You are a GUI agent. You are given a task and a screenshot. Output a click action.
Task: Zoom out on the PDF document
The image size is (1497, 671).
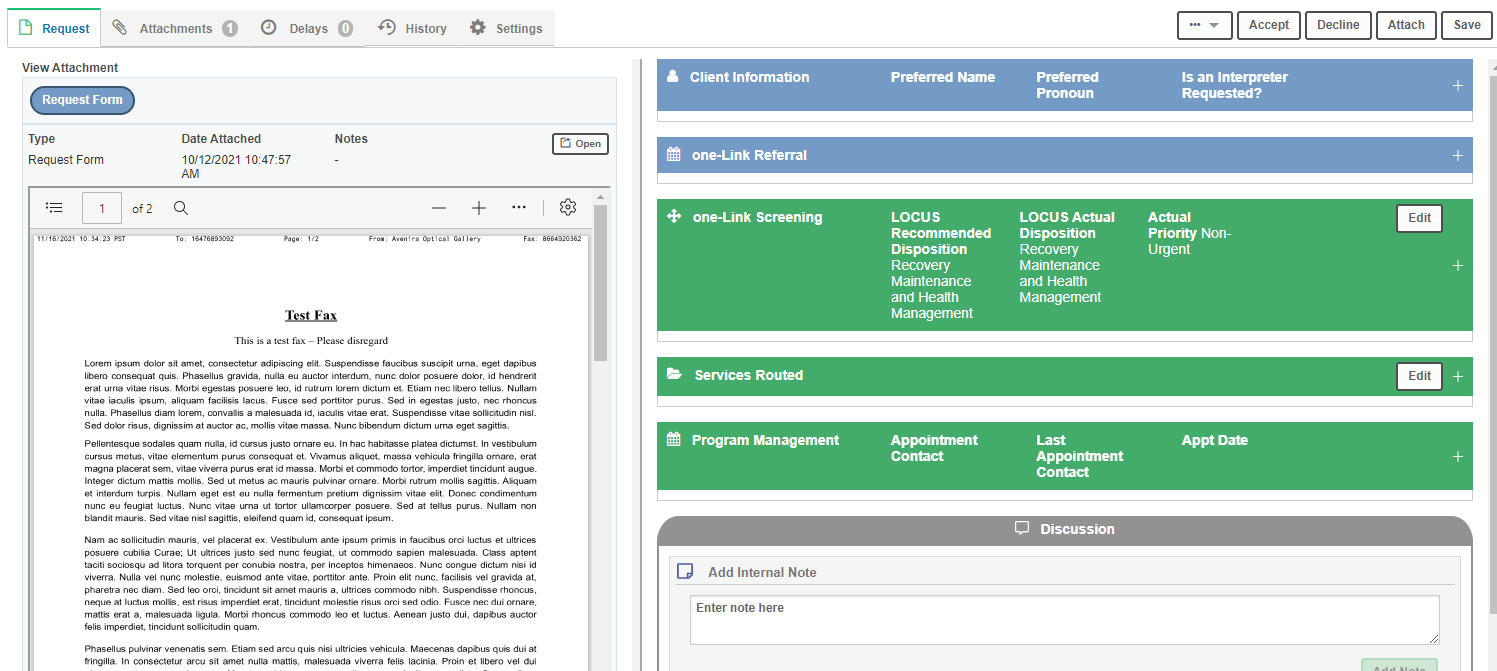coord(439,207)
